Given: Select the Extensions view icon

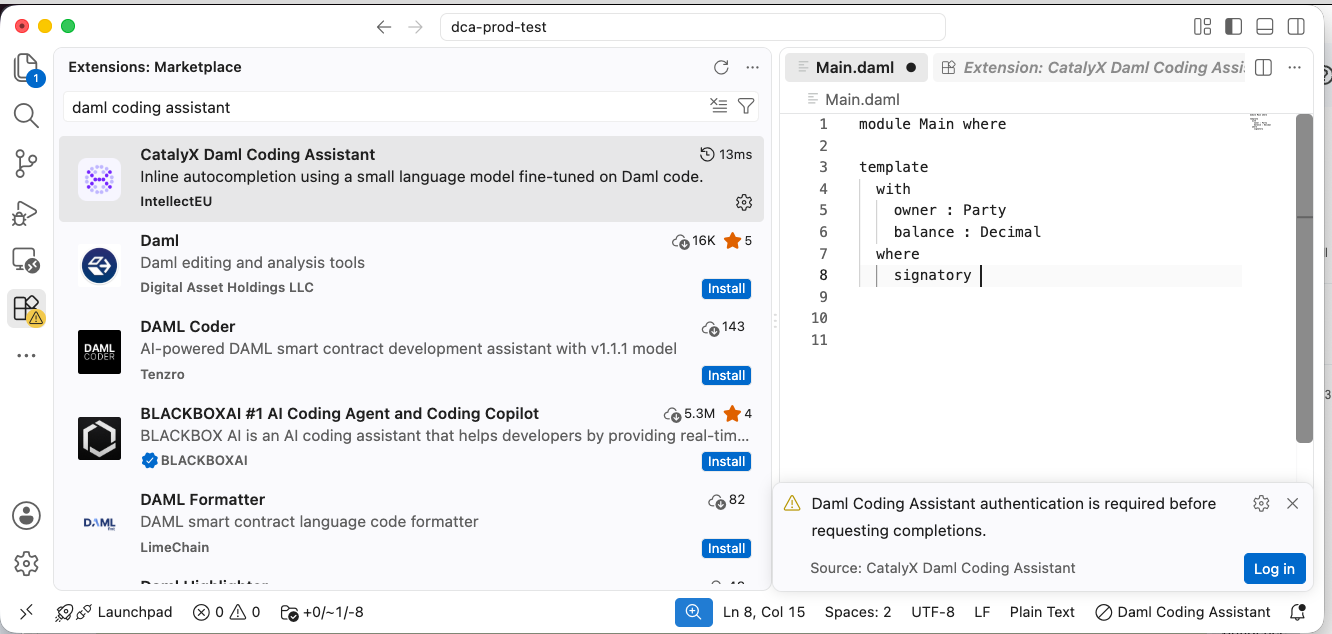Looking at the screenshot, I should (x=26, y=308).
